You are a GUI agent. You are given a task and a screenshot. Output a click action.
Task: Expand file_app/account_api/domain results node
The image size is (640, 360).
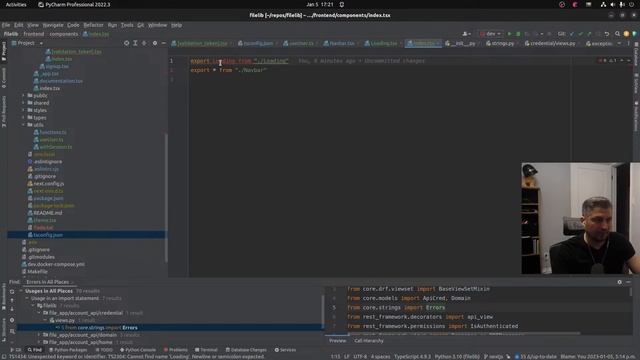(39, 335)
